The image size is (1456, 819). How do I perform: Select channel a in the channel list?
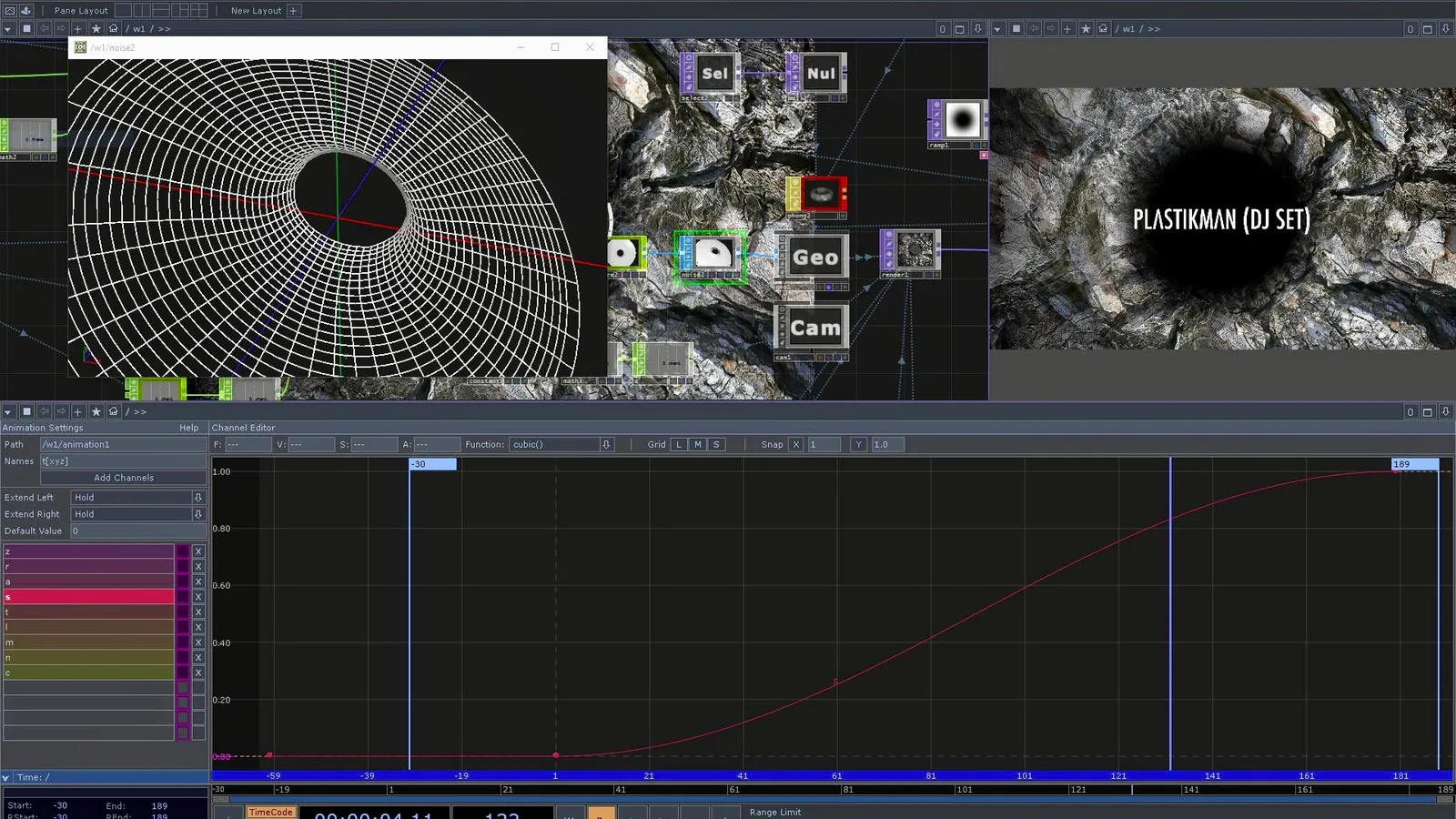click(x=88, y=581)
